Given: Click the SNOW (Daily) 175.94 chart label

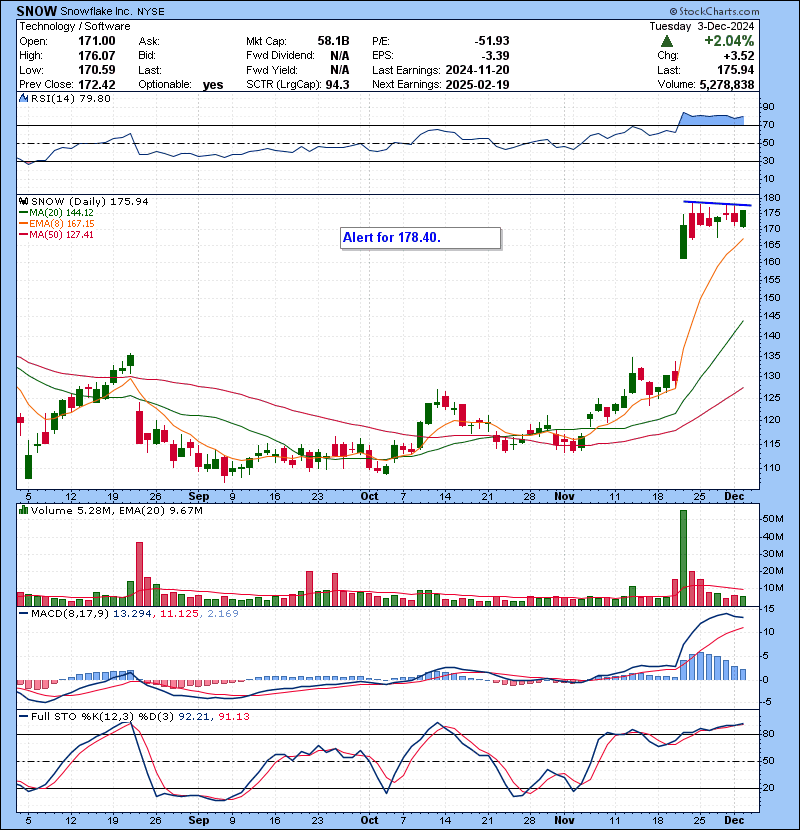Looking at the screenshot, I should [x=90, y=202].
